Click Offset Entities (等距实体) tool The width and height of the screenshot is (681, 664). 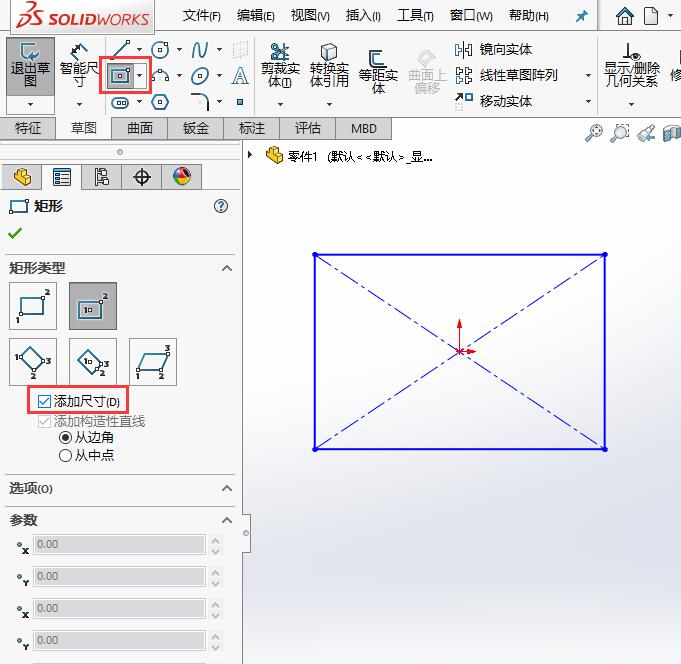[378, 72]
